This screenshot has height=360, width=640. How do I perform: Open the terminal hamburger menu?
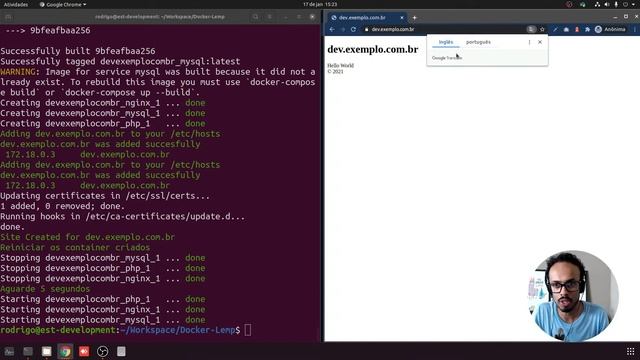[x=270, y=17]
